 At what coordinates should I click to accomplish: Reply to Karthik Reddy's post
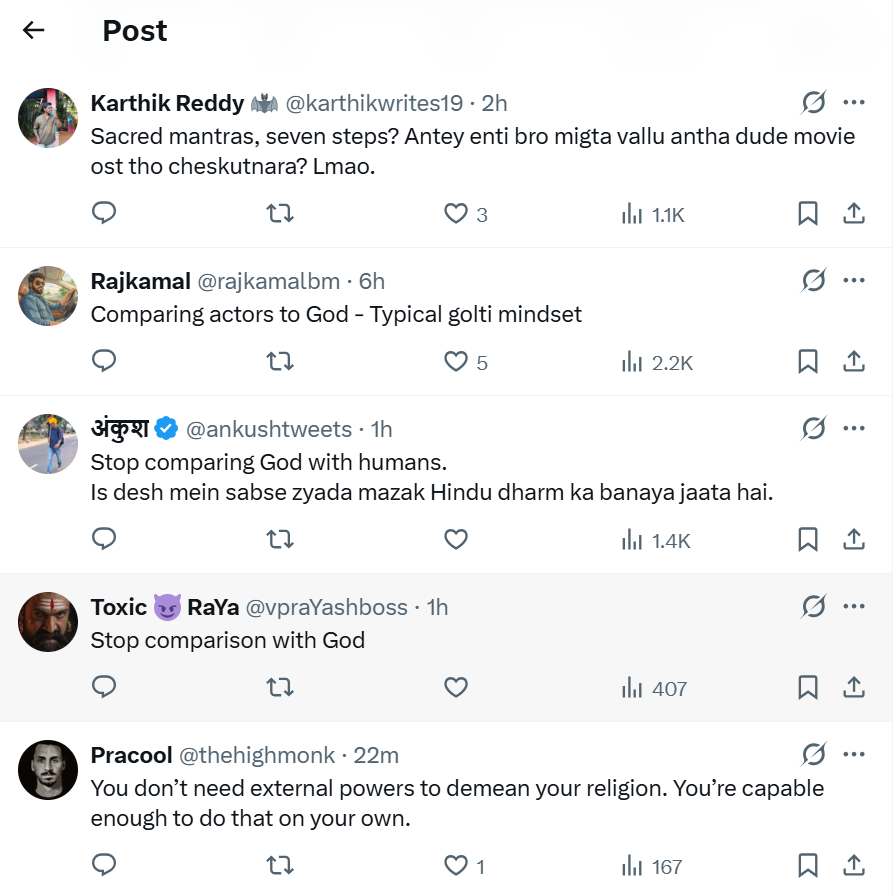click(104, 213)
